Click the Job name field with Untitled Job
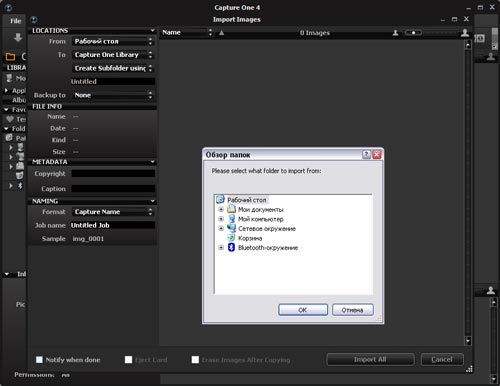 (113, 225)
